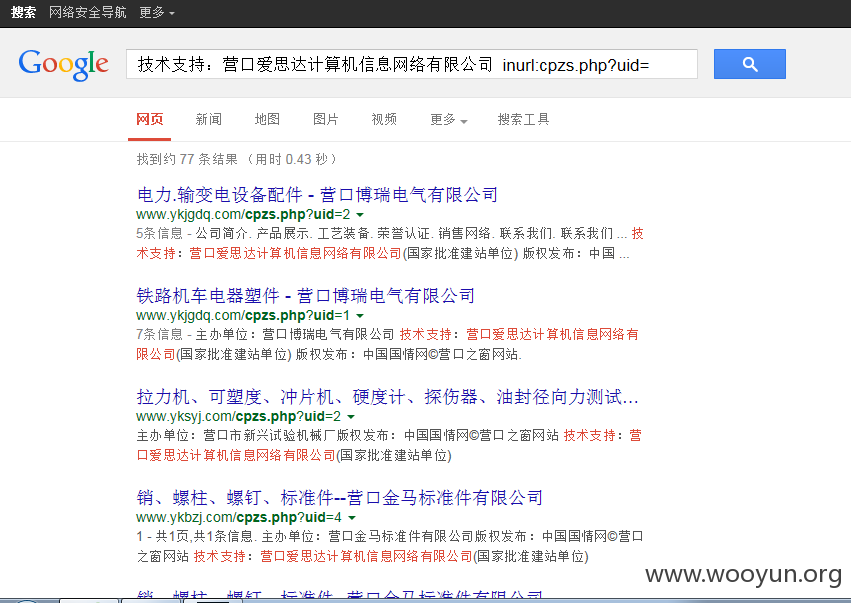Screen dimensions: 851x603
Task: Expand arrow next to www.ykjgdq.com/cpzs.php?uid=1
Action: pyautogui.click(x=359, y=316)
